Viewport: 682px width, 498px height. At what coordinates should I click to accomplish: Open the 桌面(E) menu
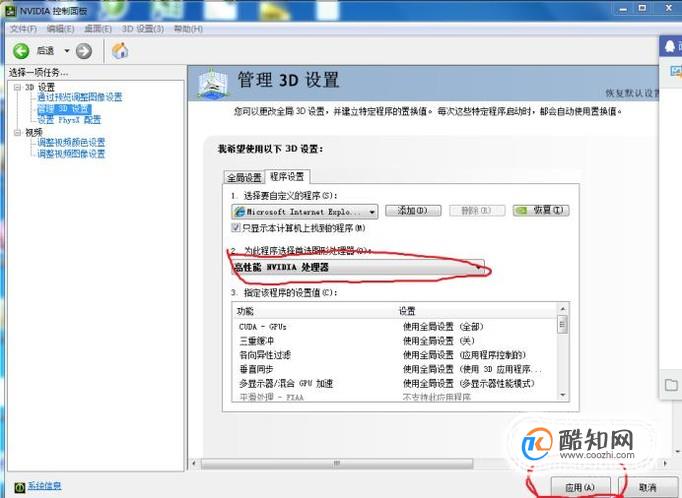[x=98, y=29]
